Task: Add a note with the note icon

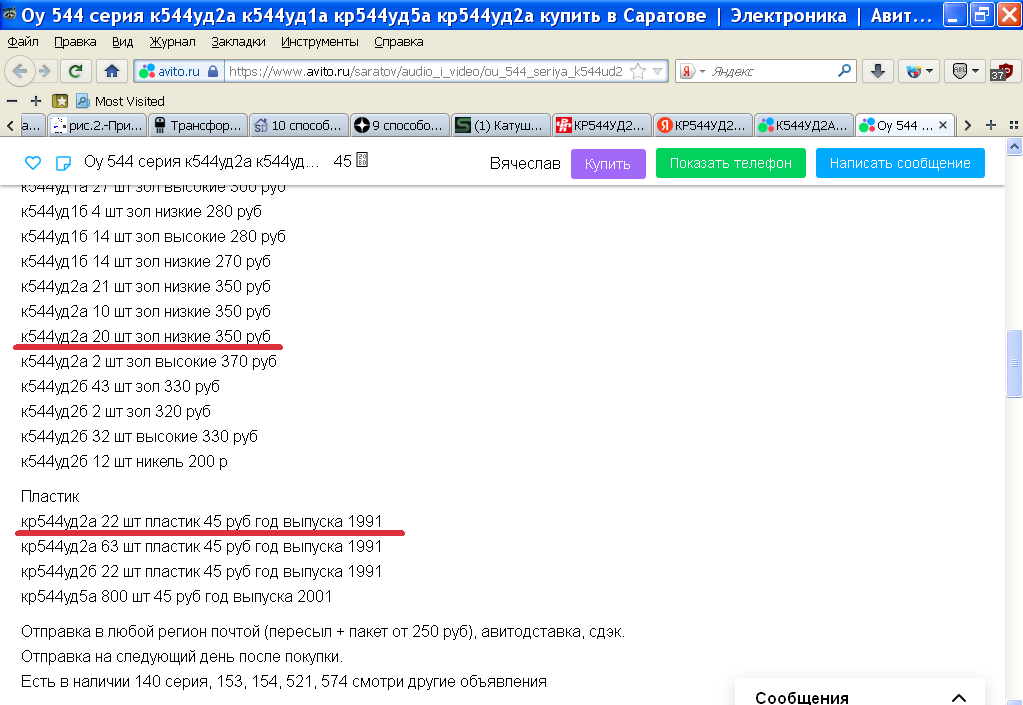Action: pyautogui.click(x=63, y=162)
